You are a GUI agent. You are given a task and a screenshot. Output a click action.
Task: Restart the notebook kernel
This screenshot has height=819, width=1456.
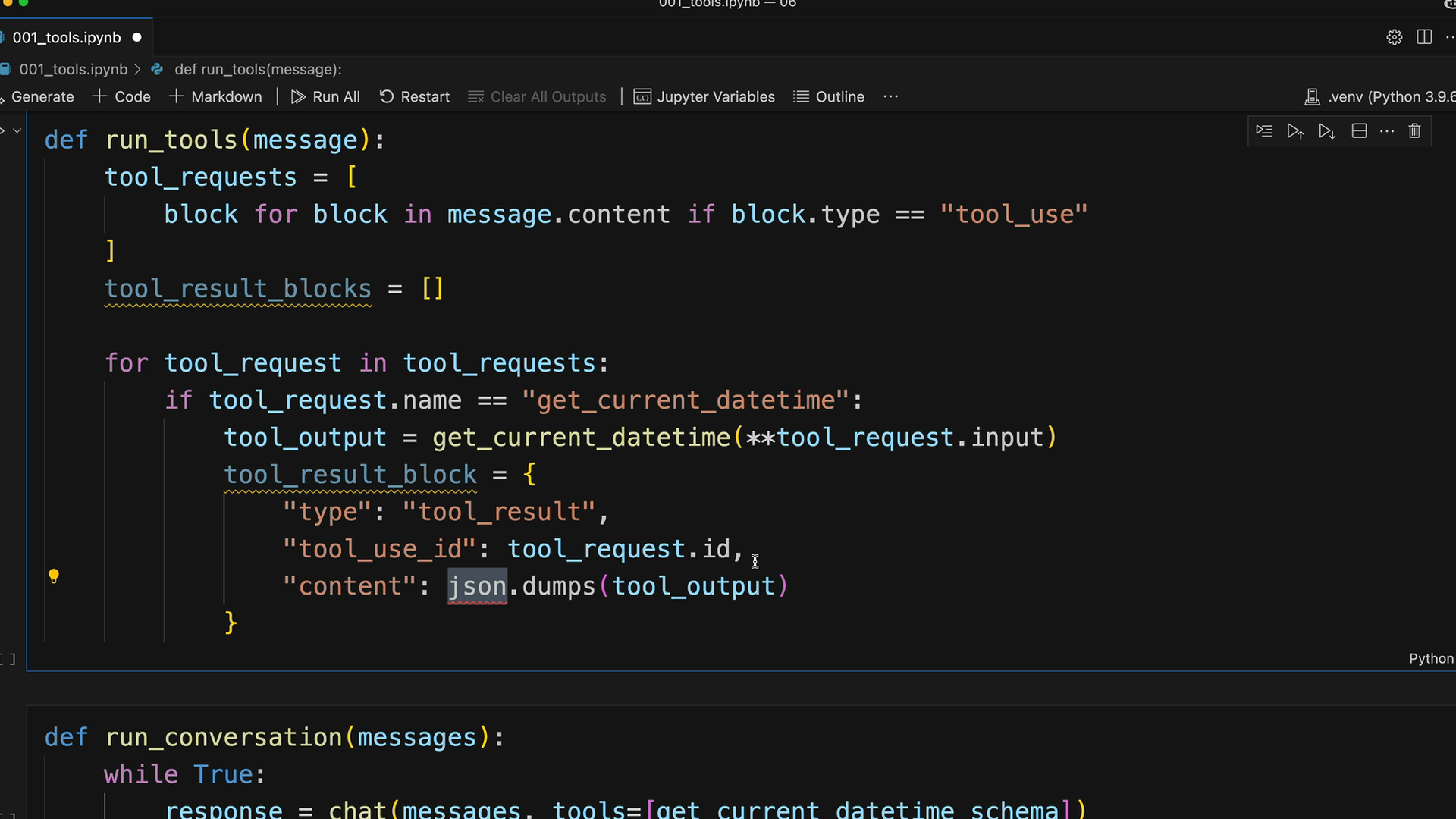click(415, 96)
